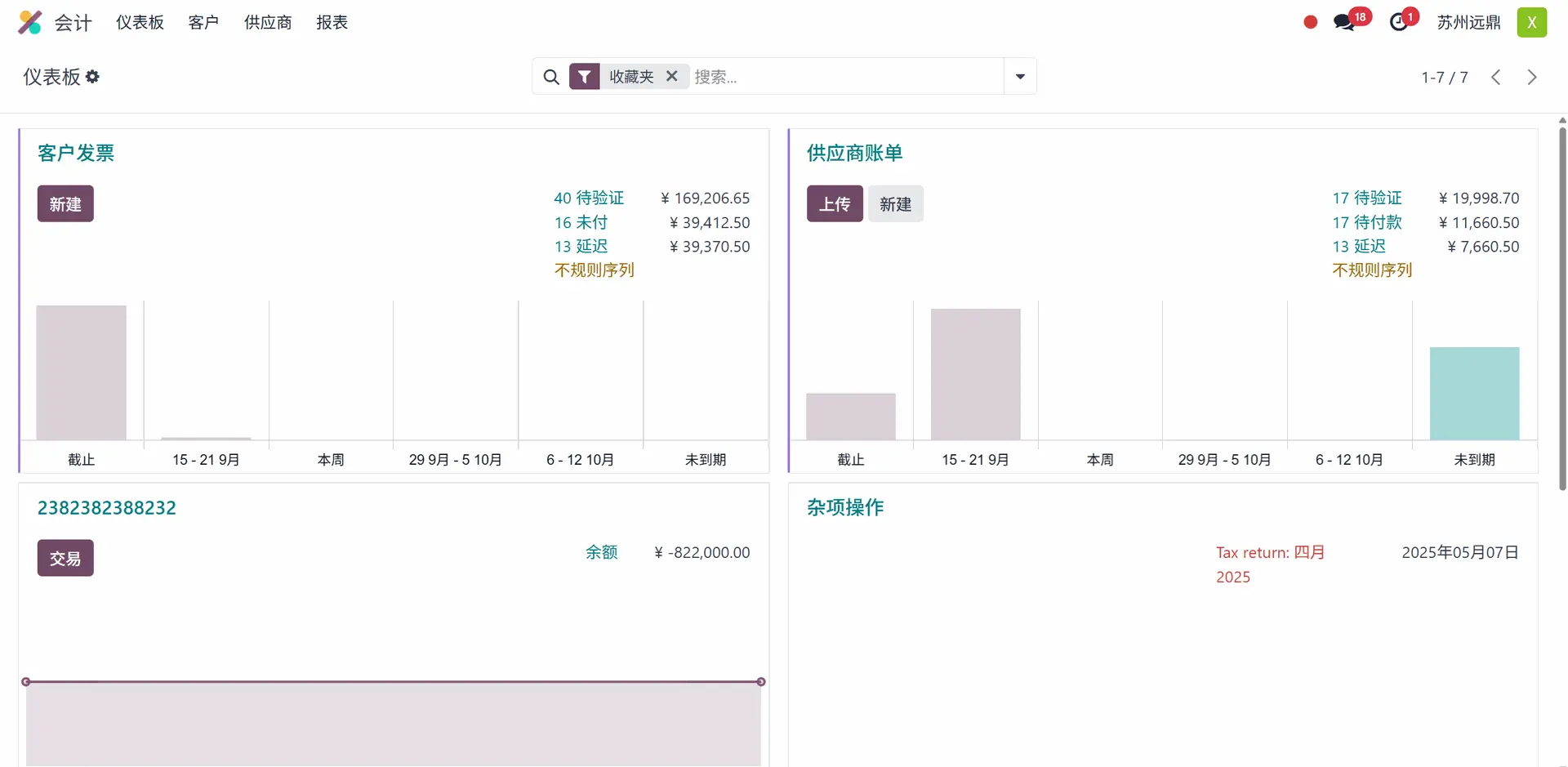
Task: Open the messages chat icon
Action: 1344,22
